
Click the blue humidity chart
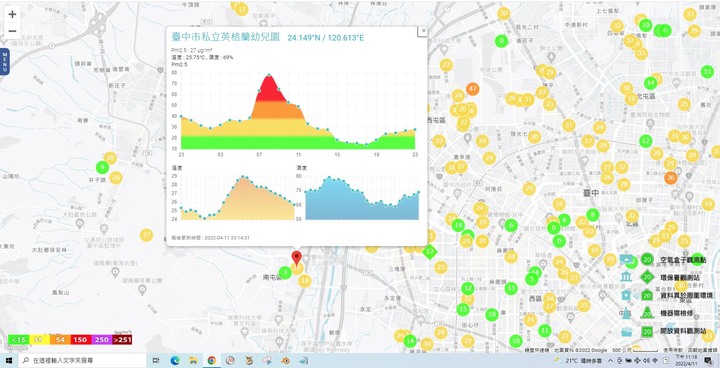pos(362,197)
